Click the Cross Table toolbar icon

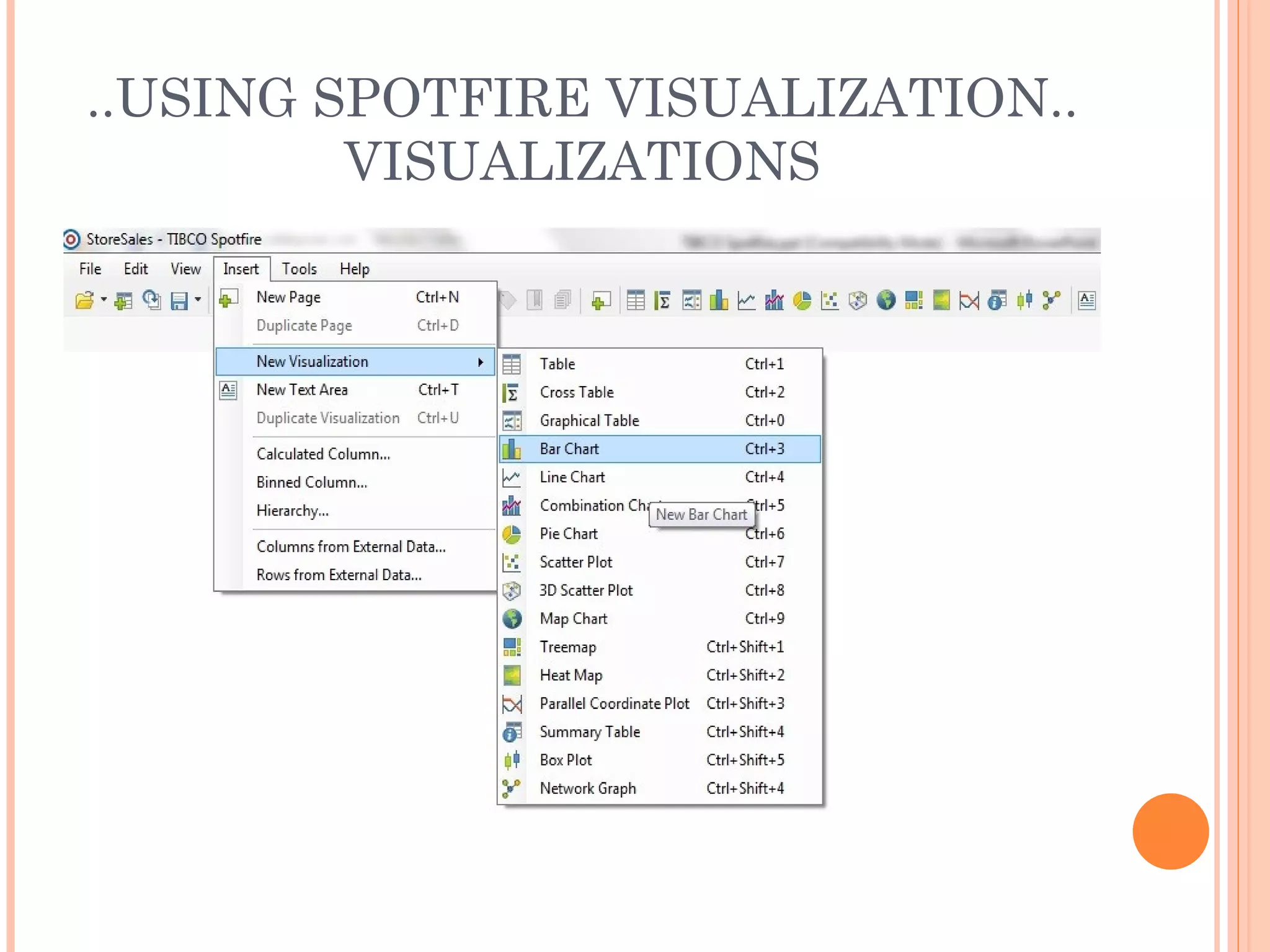pyautogui.click(x=663, y=301)
